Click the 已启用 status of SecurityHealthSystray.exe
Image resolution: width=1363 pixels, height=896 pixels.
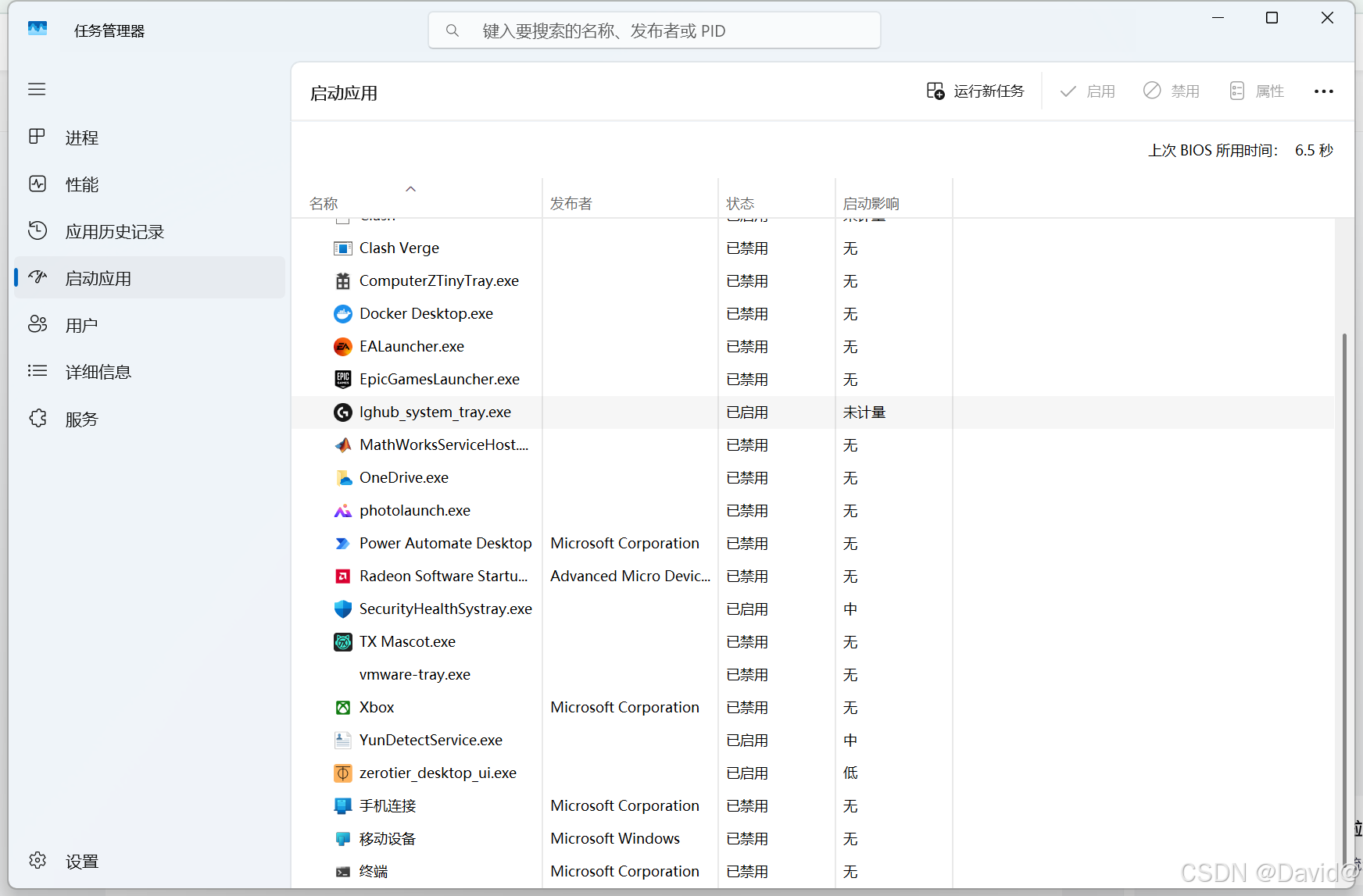[x=747, y=609]
